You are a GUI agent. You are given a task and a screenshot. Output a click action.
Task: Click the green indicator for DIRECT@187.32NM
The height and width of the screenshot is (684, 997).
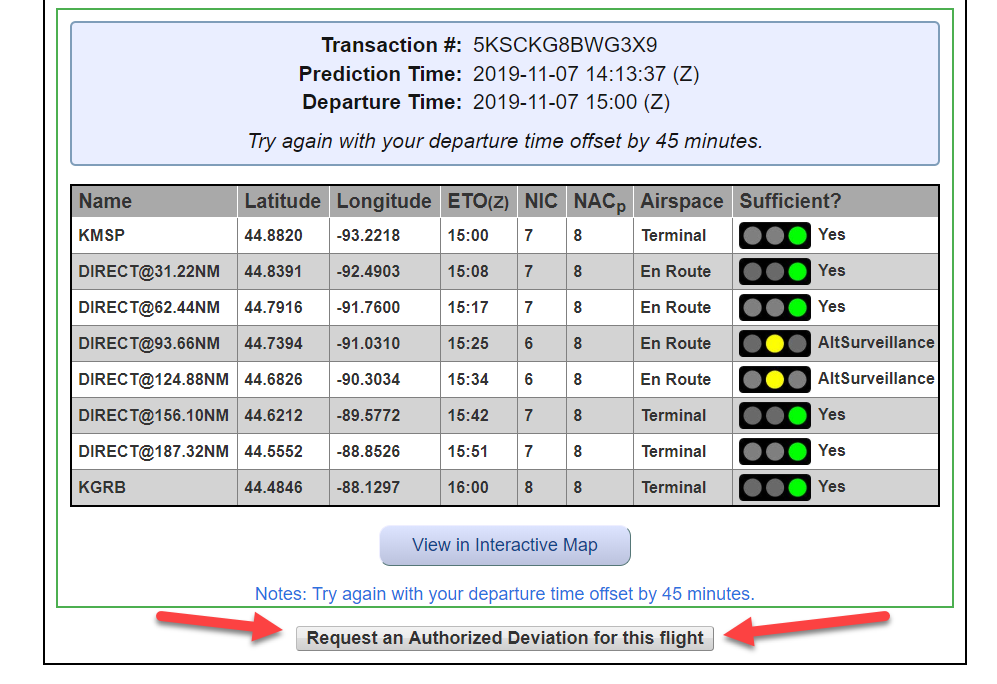coord(797,451)
